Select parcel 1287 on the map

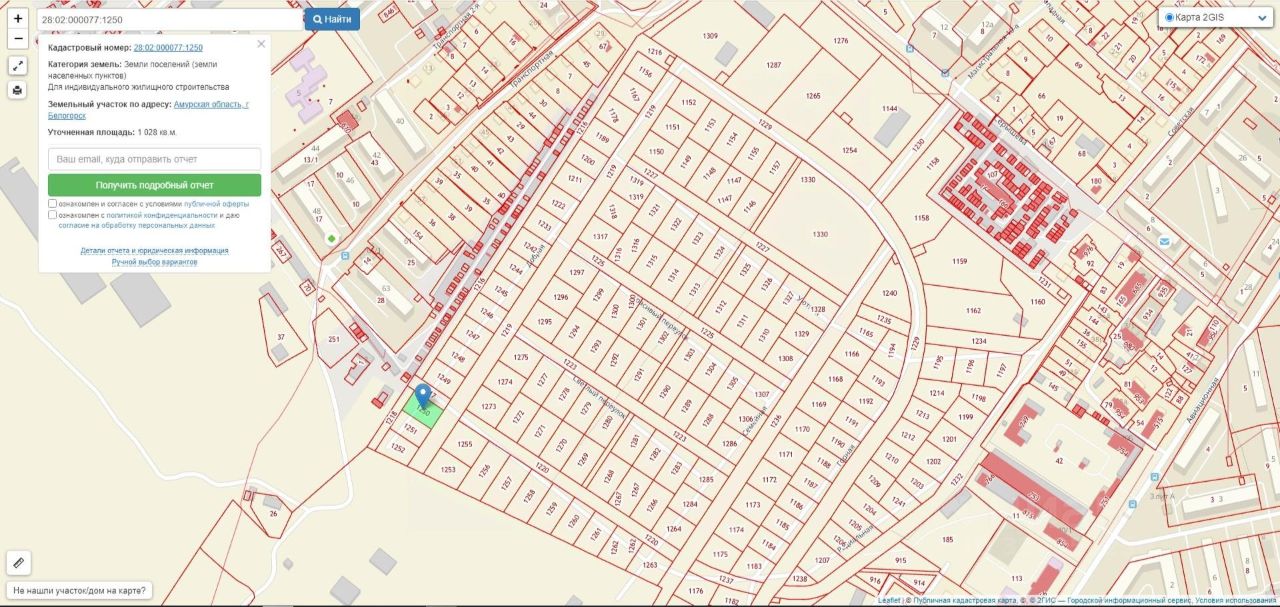774,65
